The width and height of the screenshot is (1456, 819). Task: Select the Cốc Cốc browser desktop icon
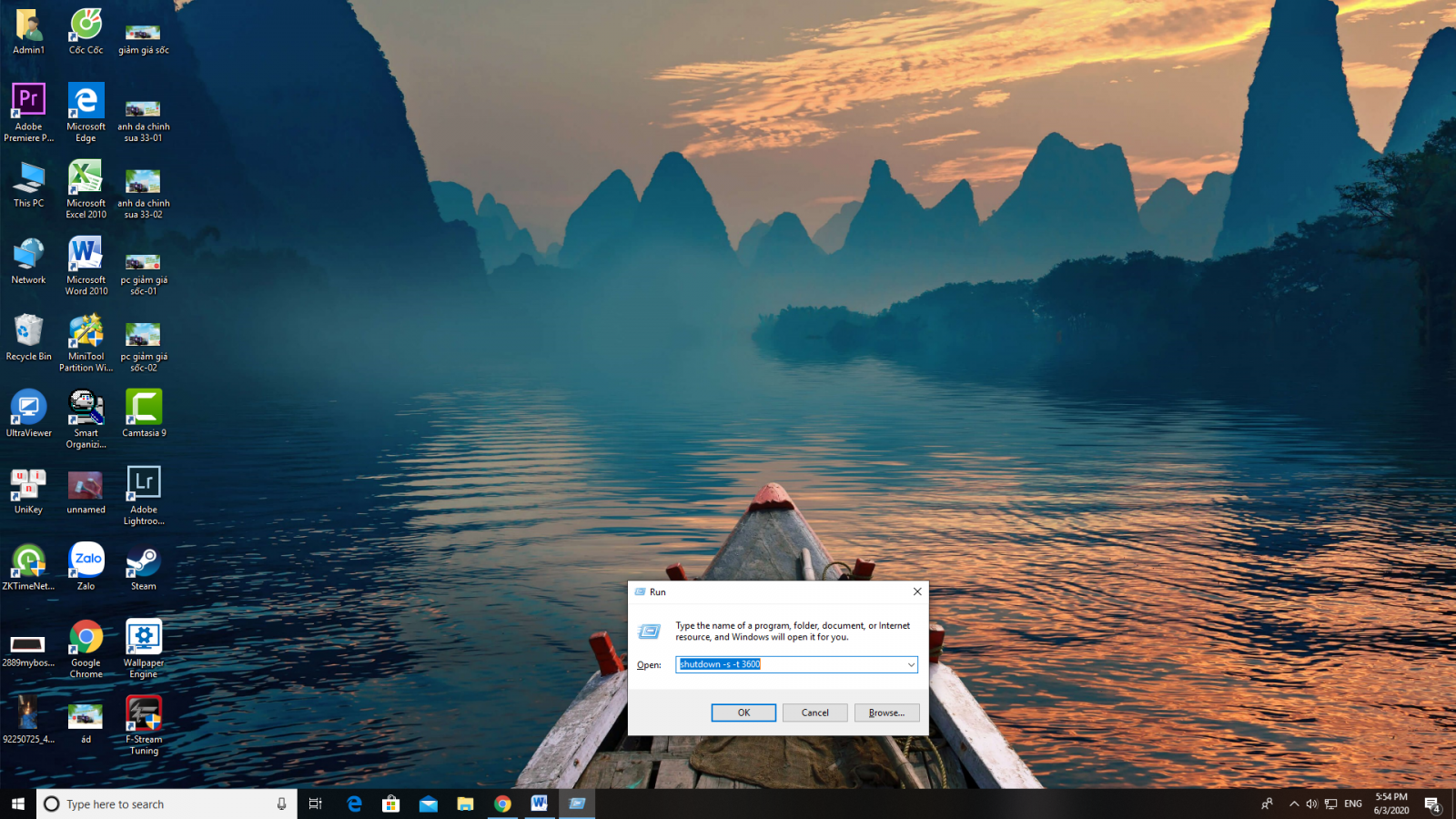click(x=86, y=25)
